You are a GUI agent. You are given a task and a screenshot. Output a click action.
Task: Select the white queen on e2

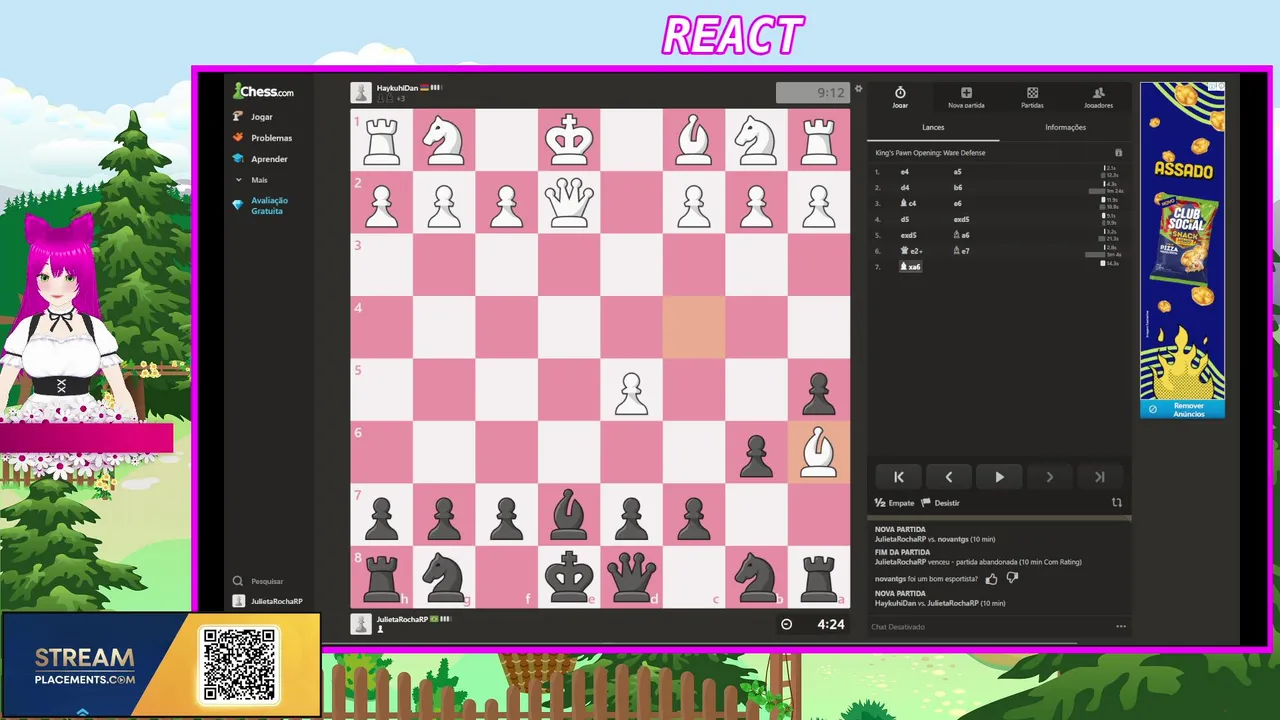[x=569, y=202]
